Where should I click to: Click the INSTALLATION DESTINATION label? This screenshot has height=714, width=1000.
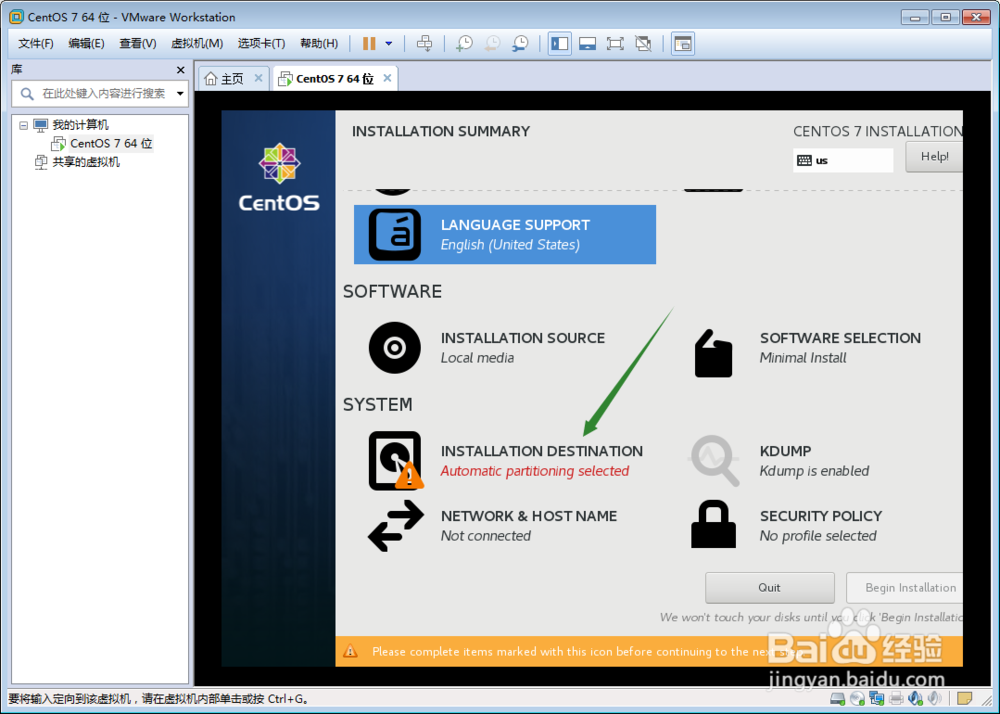(542, 451)
